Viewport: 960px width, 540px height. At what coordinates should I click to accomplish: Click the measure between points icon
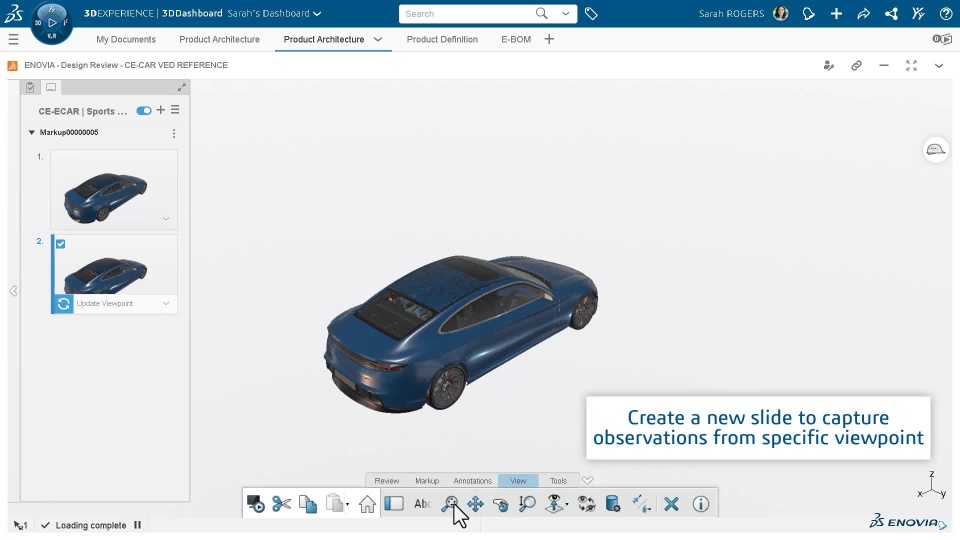click(x=642, y=504)
